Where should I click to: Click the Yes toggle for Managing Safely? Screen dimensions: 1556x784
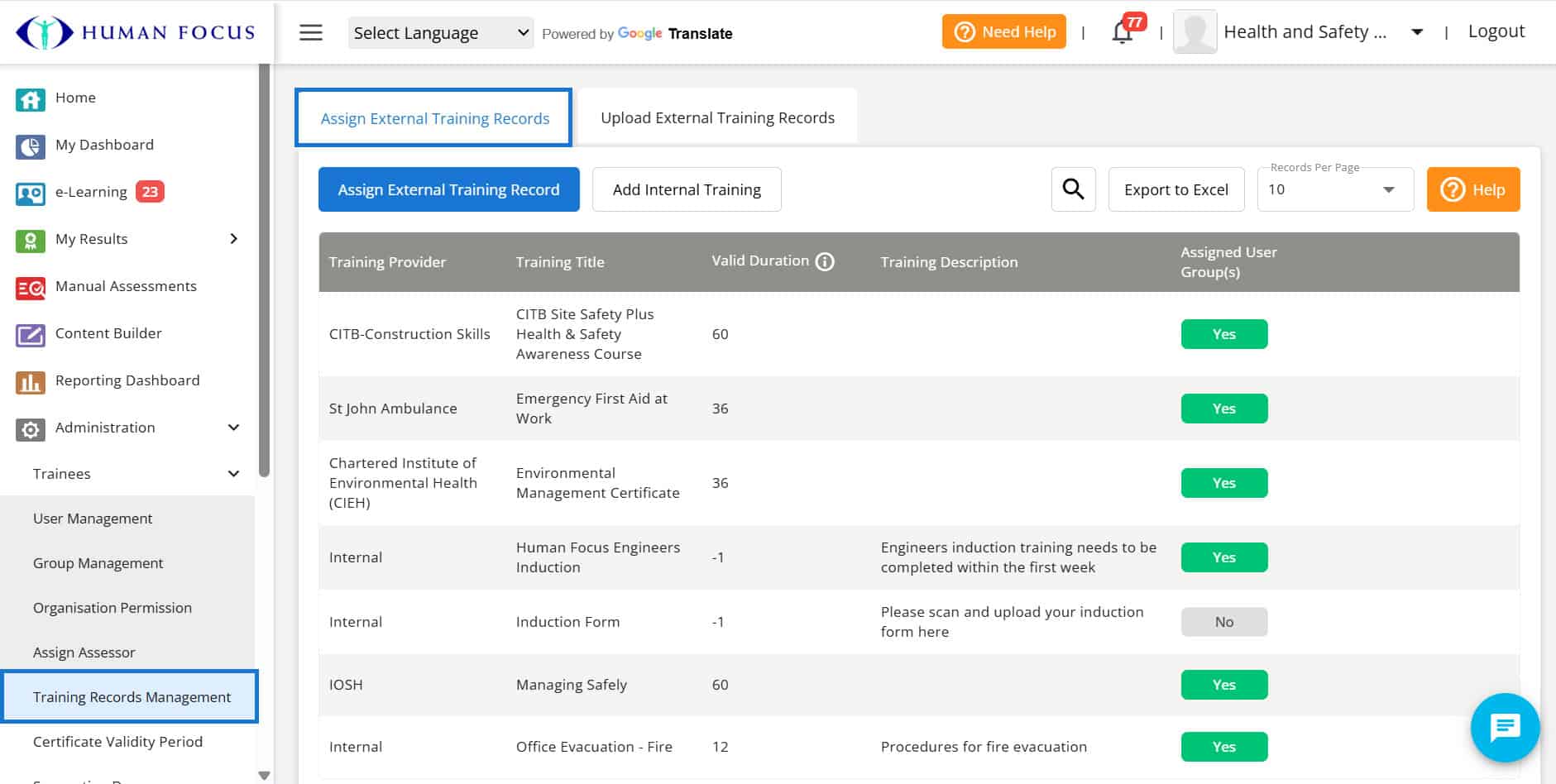(x=1224, y=684)
